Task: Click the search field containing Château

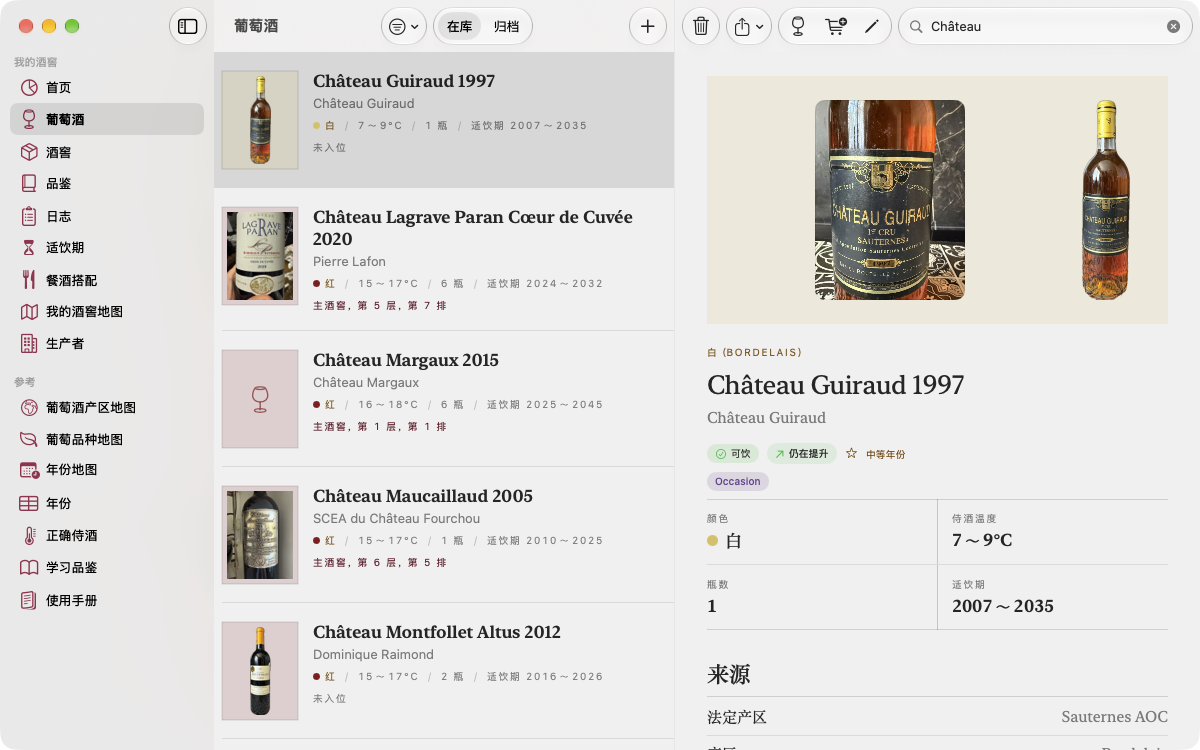Action: pos(1045,27)
